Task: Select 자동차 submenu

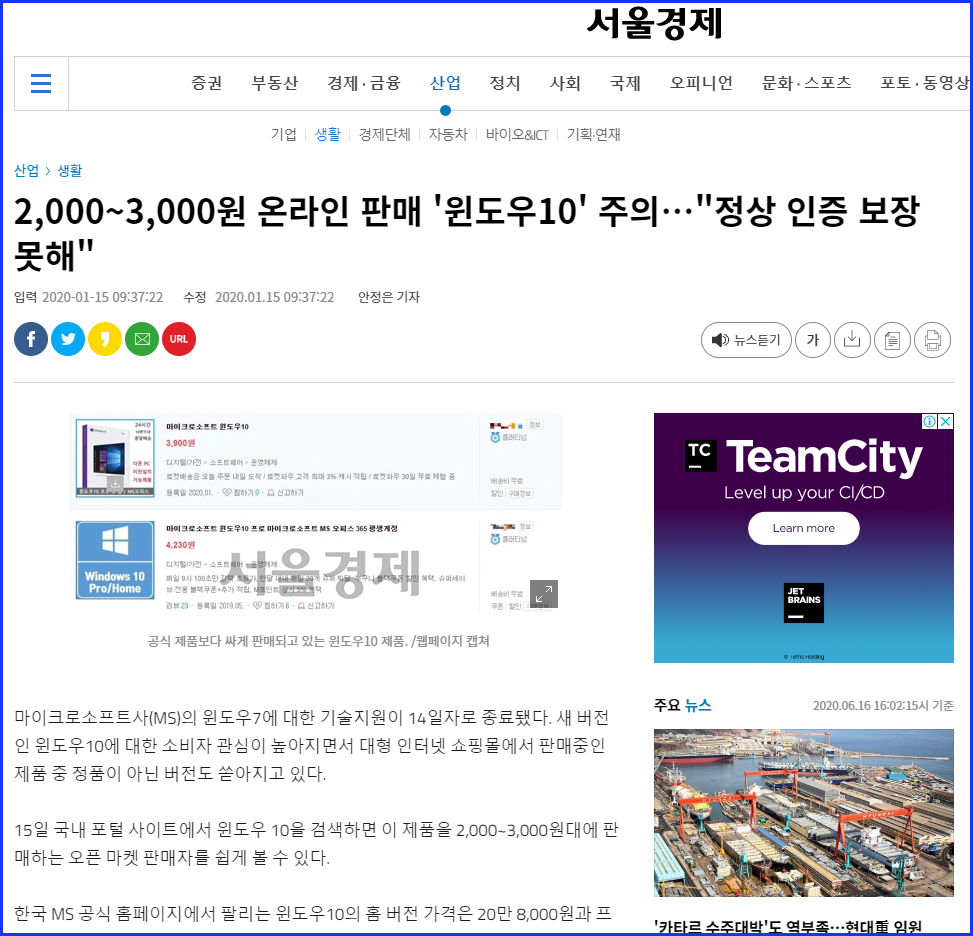Action: [x=448, y=135]
